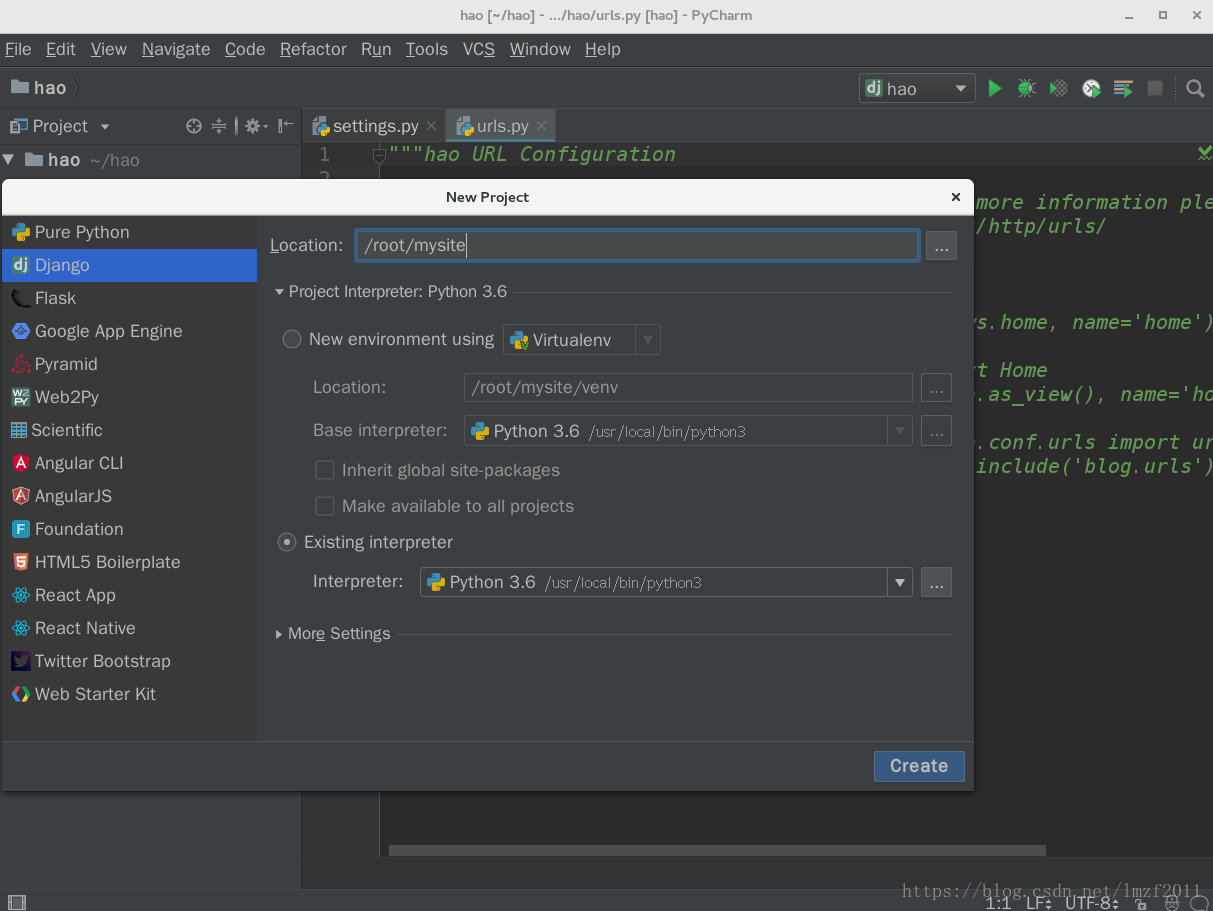Open the Tools menu

click(427, 49)
